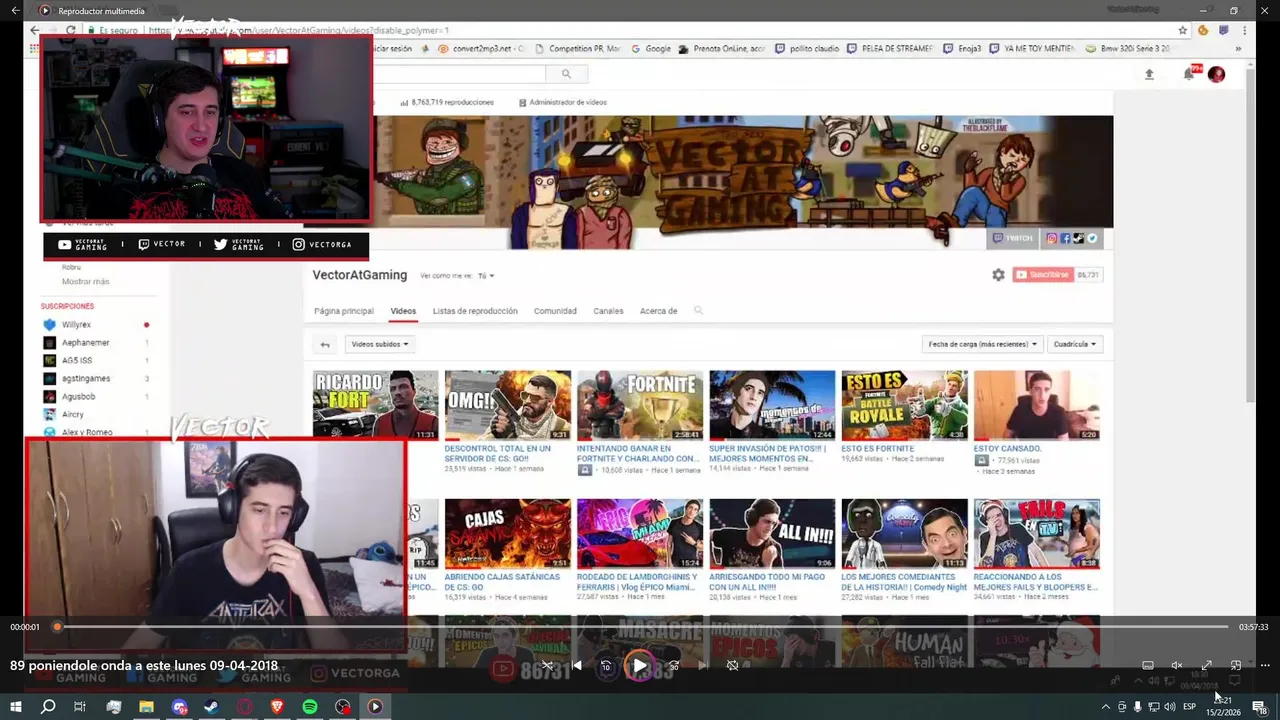Image resolution: width=1280 pixels, height=720 pixels.
Task: Open the player's more options menu
Action: pos(1265,665)
